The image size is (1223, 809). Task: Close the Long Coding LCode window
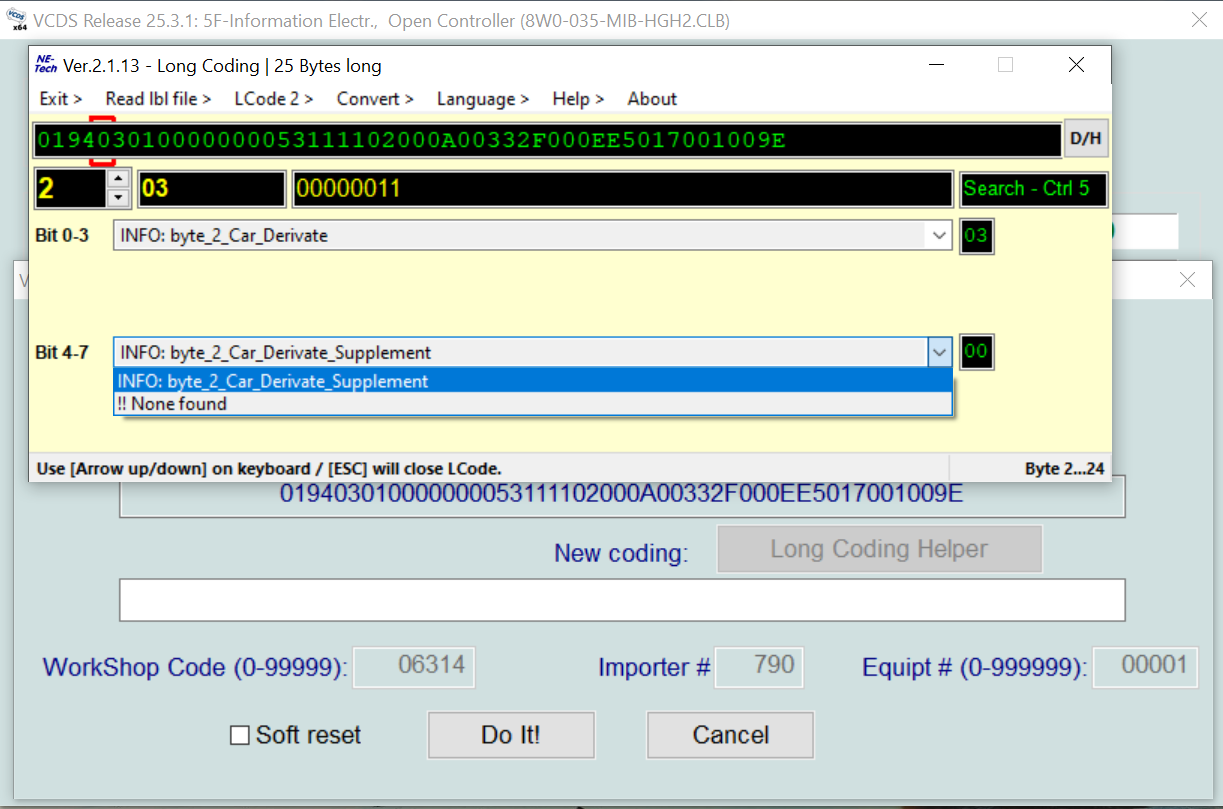(x=1076, y=65)
